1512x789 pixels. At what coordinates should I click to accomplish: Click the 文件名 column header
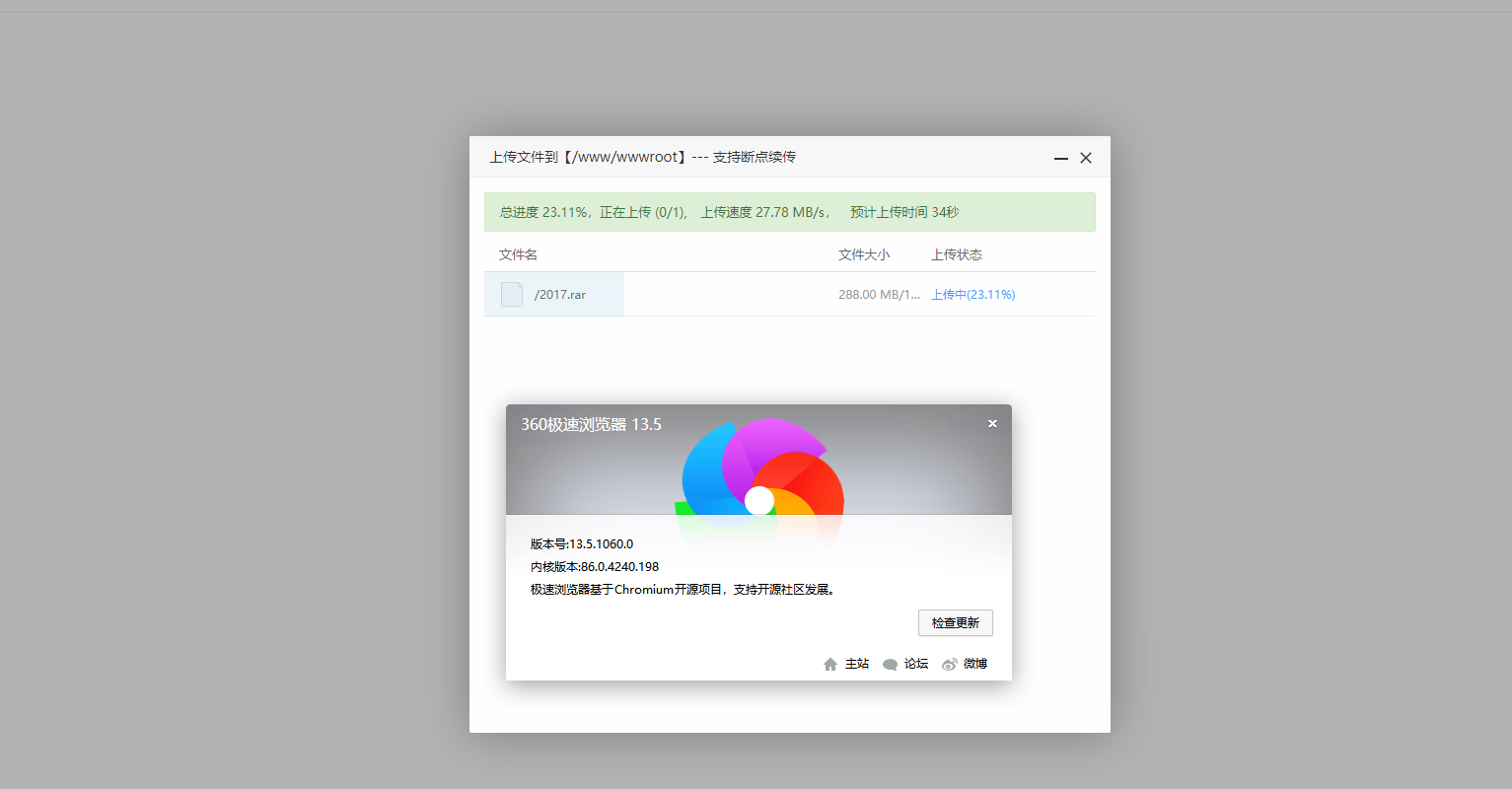pyautogui.click(x=518, y=254)
